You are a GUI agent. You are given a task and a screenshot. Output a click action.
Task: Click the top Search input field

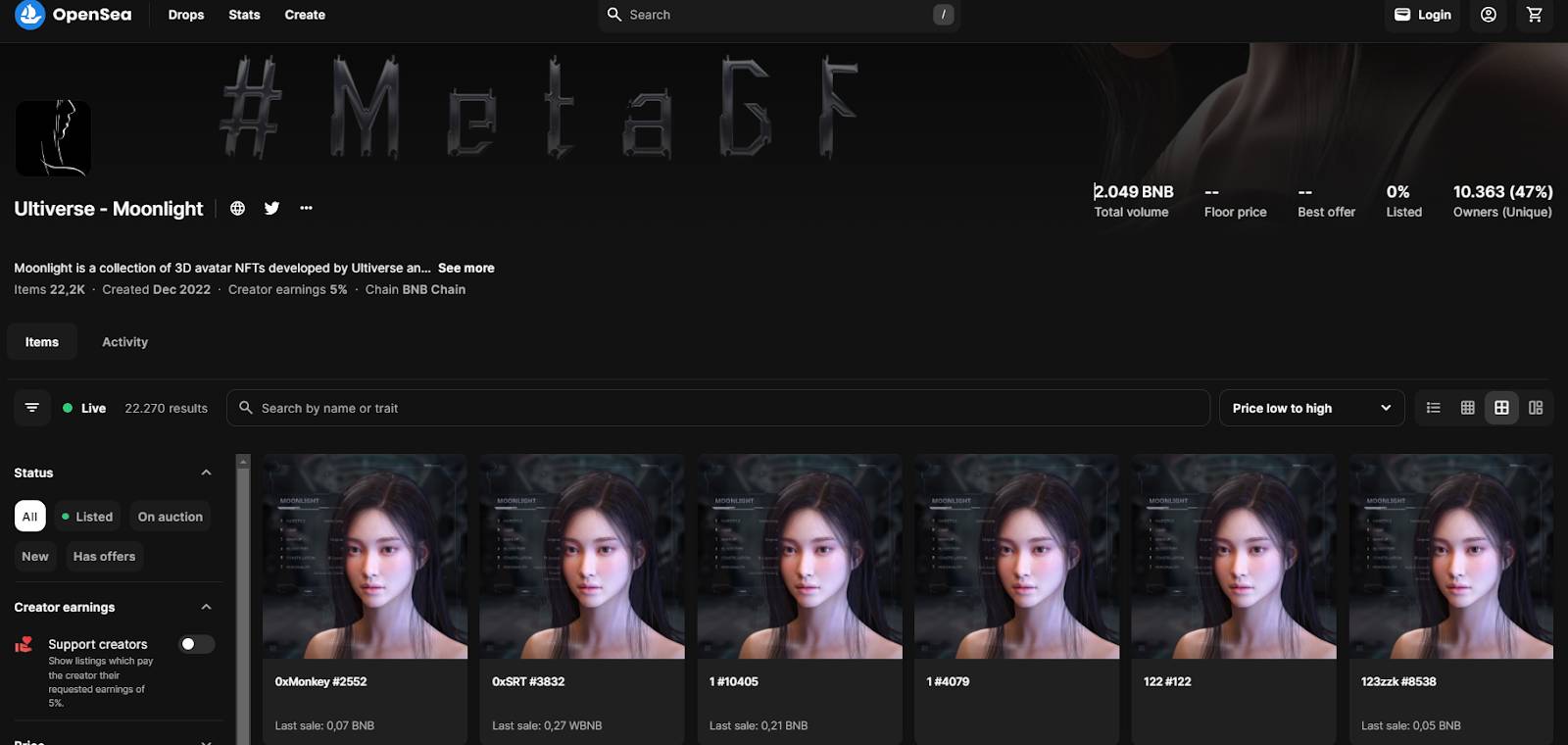(x=778, y=15)
